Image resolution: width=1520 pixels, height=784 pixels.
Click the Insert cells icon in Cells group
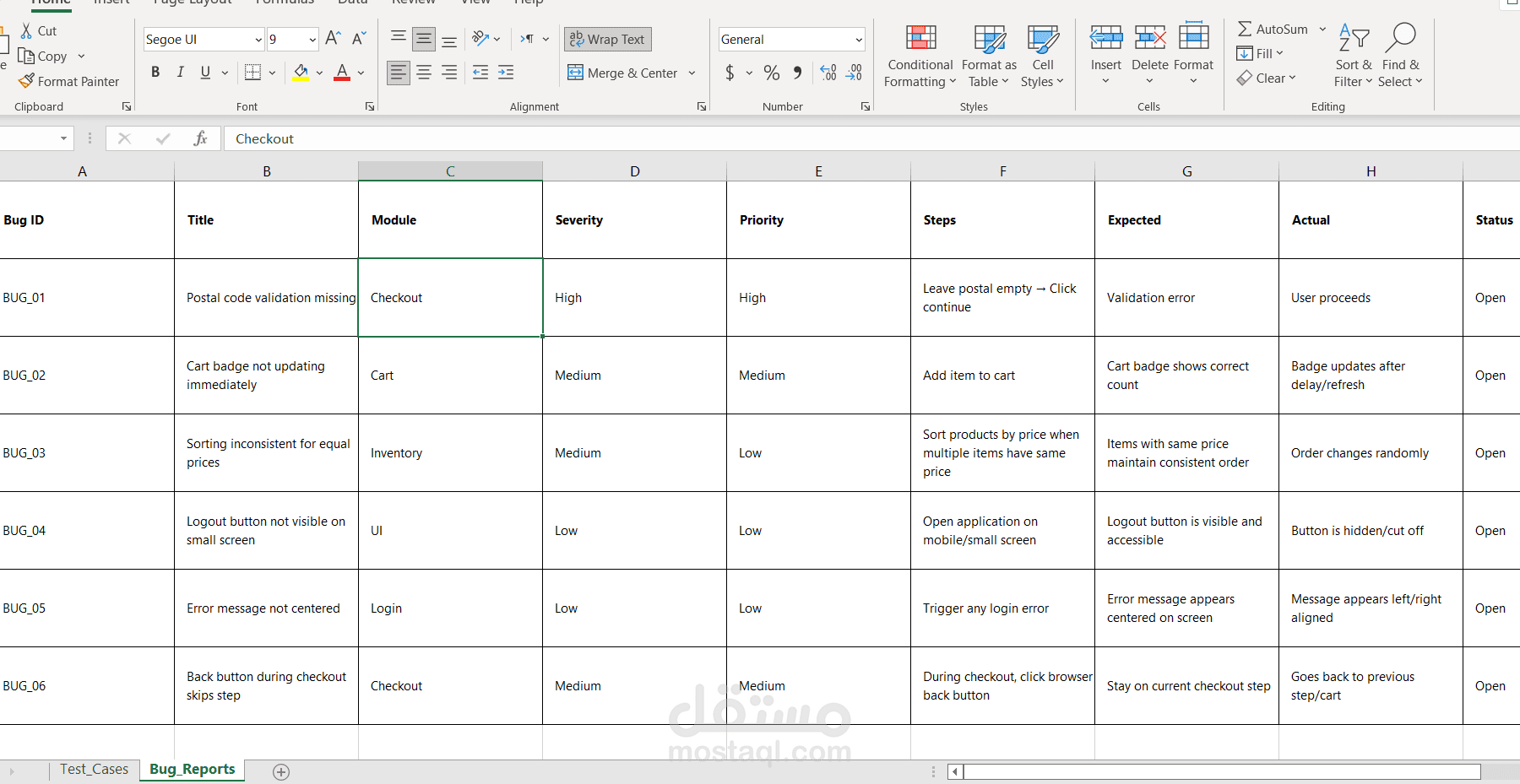coord(1105,38)
